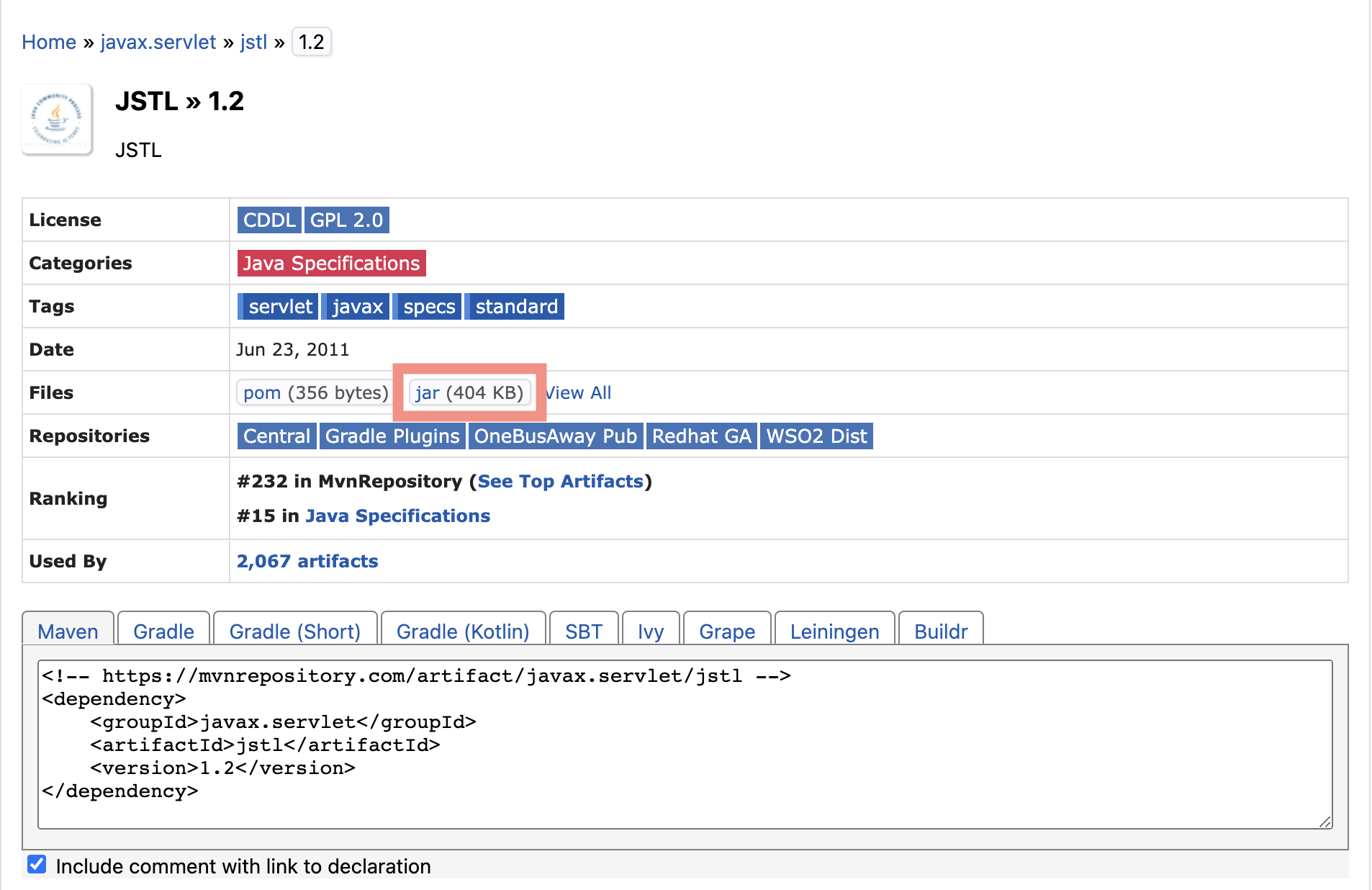Toggle Include comment with link checkbox
This screenshot has width=1372, height=890.
pos(37,864)
